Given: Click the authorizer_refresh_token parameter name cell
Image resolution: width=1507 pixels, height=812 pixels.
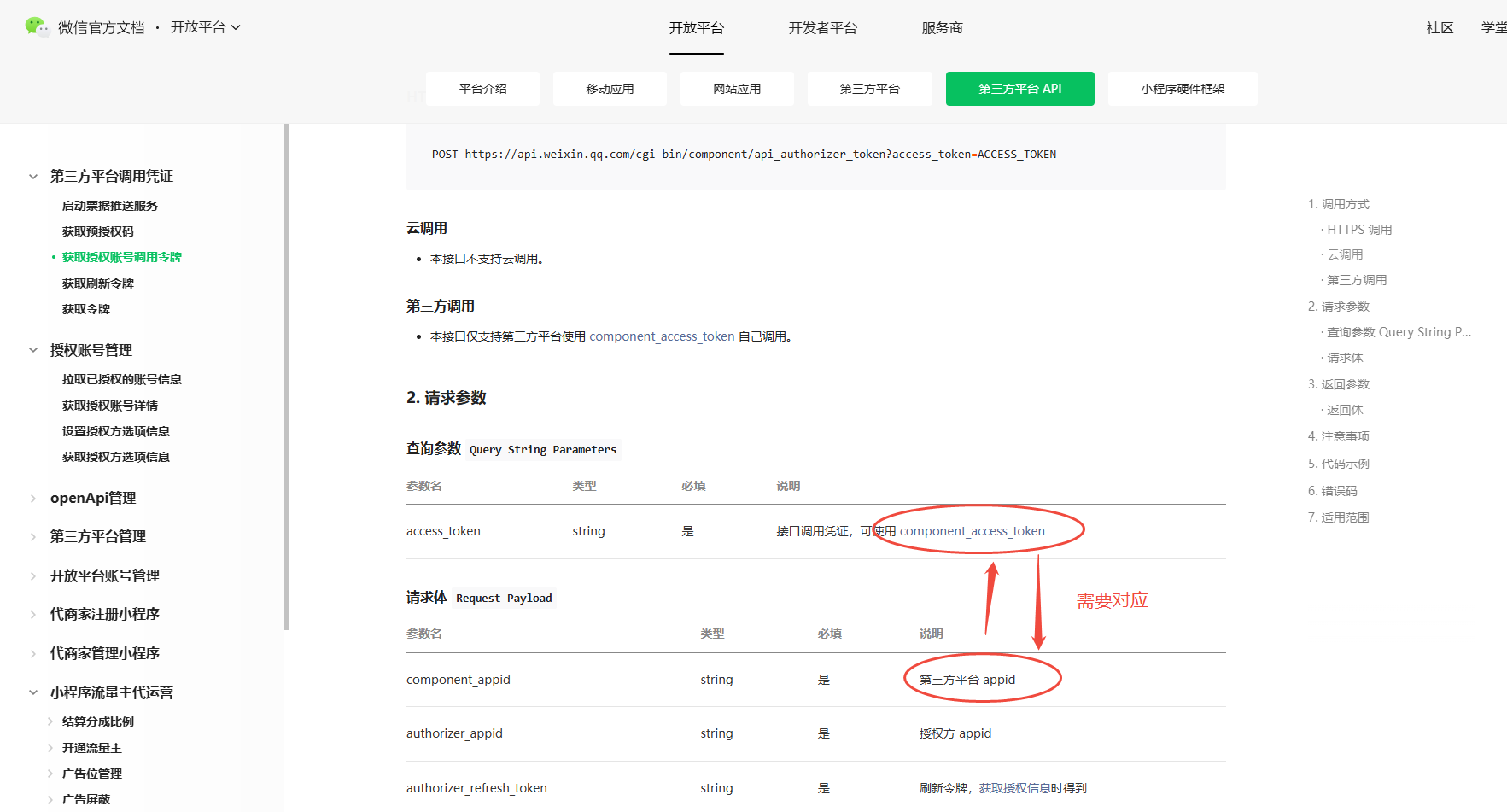Looking at the screenshot, I should 476,788.
